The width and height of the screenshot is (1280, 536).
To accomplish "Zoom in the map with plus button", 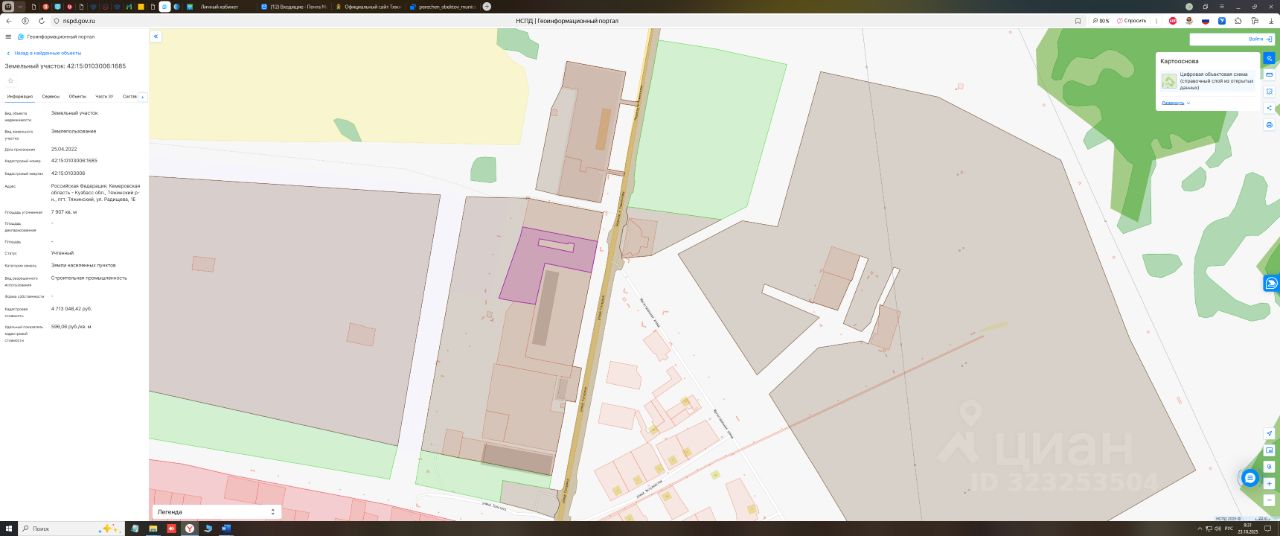I will [1269, 483].
